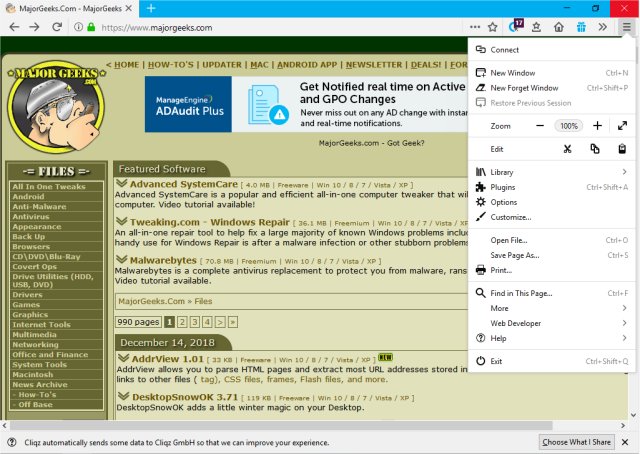
Task: Select New Forget Window
Action: click(x=551, y=88)
